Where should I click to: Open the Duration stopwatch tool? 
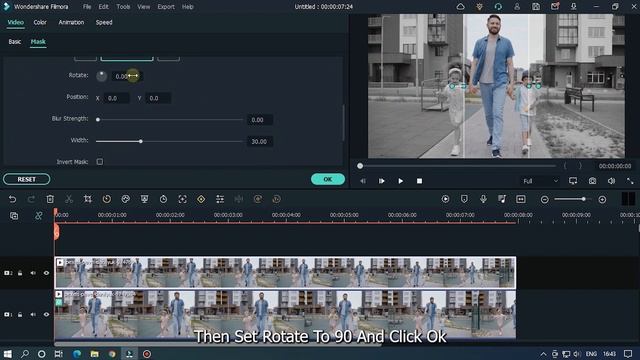[163, 199]
